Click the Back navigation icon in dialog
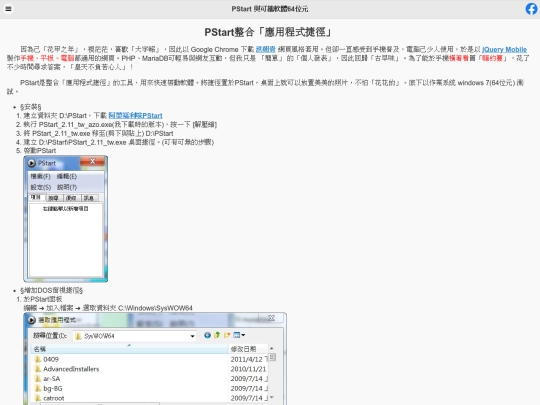Viewport: 540px width, 405px height. [207, 335]
